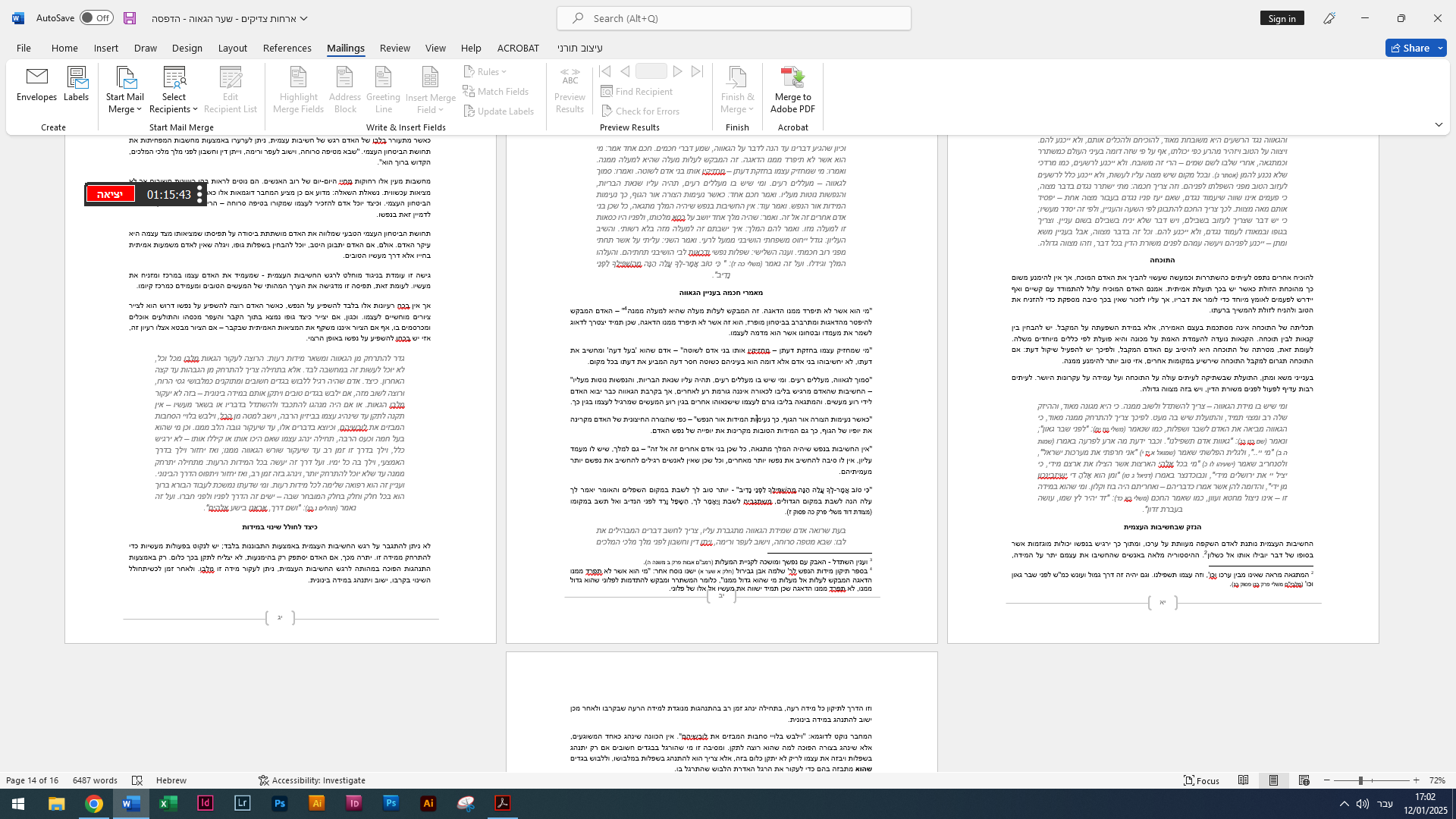Switch to the Review tab
The width and height of the screenshot is (1456, 819).
(x=395, y=48)
